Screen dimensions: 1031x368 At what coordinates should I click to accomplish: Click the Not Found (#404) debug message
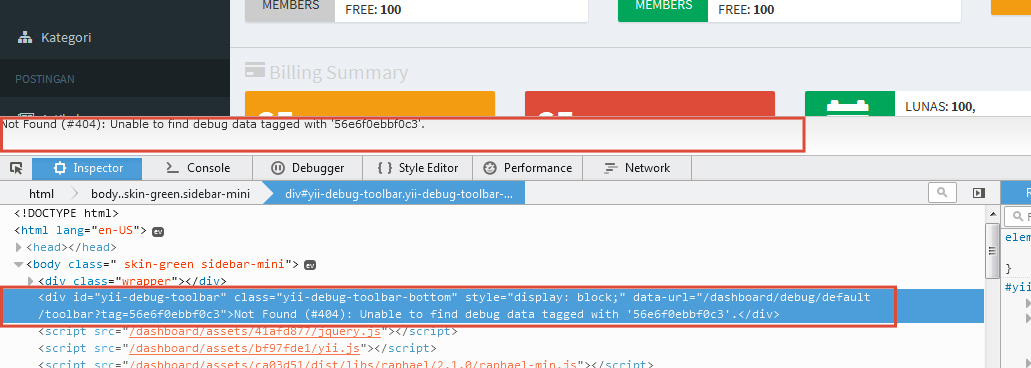[x=212, y=124]
